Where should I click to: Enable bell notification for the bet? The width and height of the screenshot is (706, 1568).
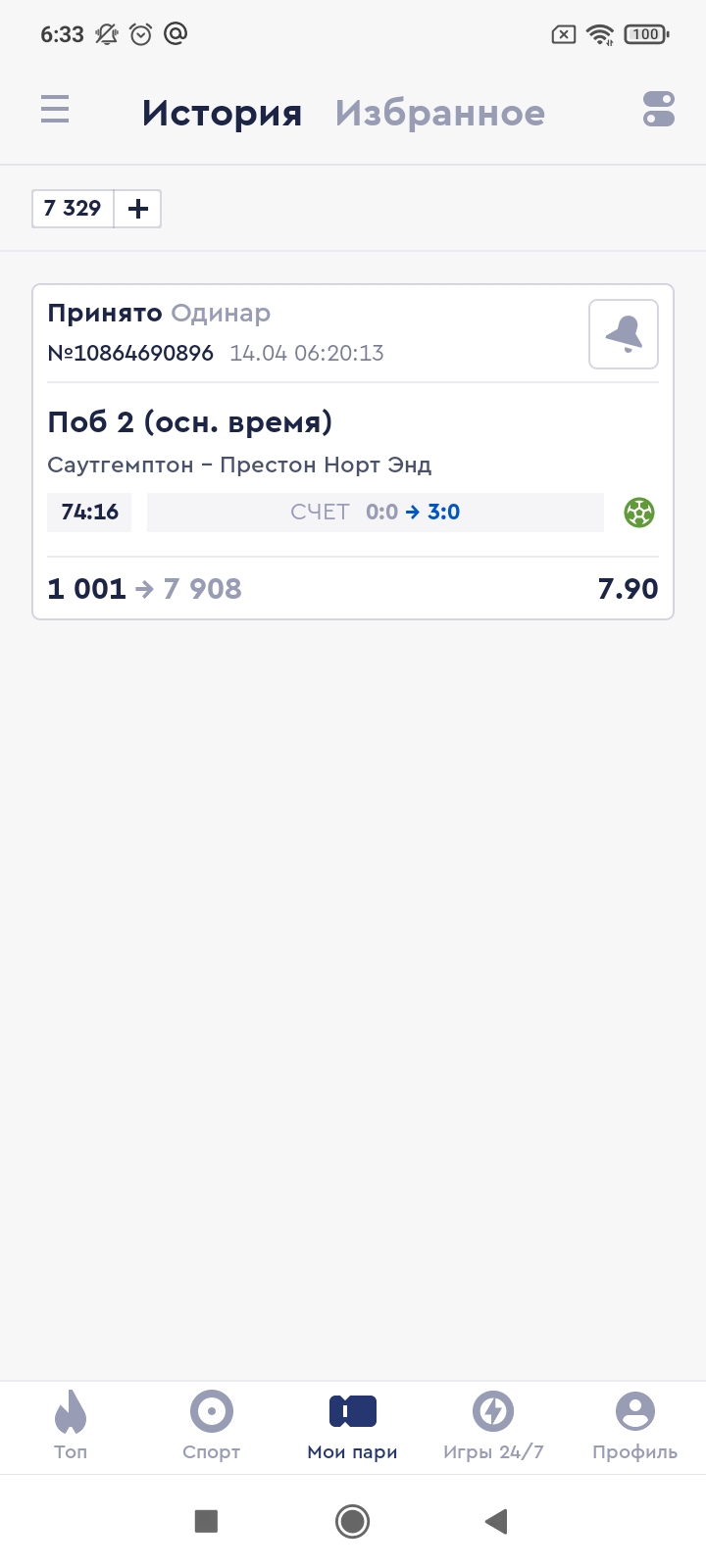pyautogui.click(x=623, y=334)
